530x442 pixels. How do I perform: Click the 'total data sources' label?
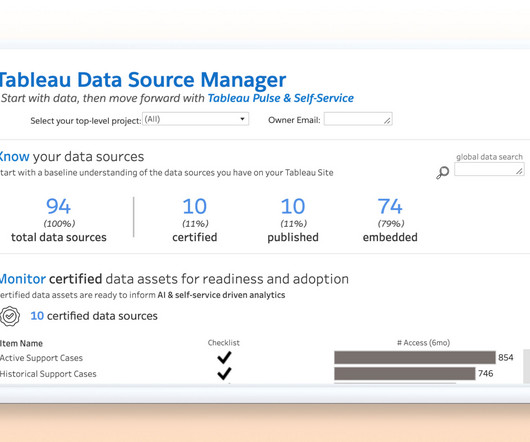coord(58,237)
